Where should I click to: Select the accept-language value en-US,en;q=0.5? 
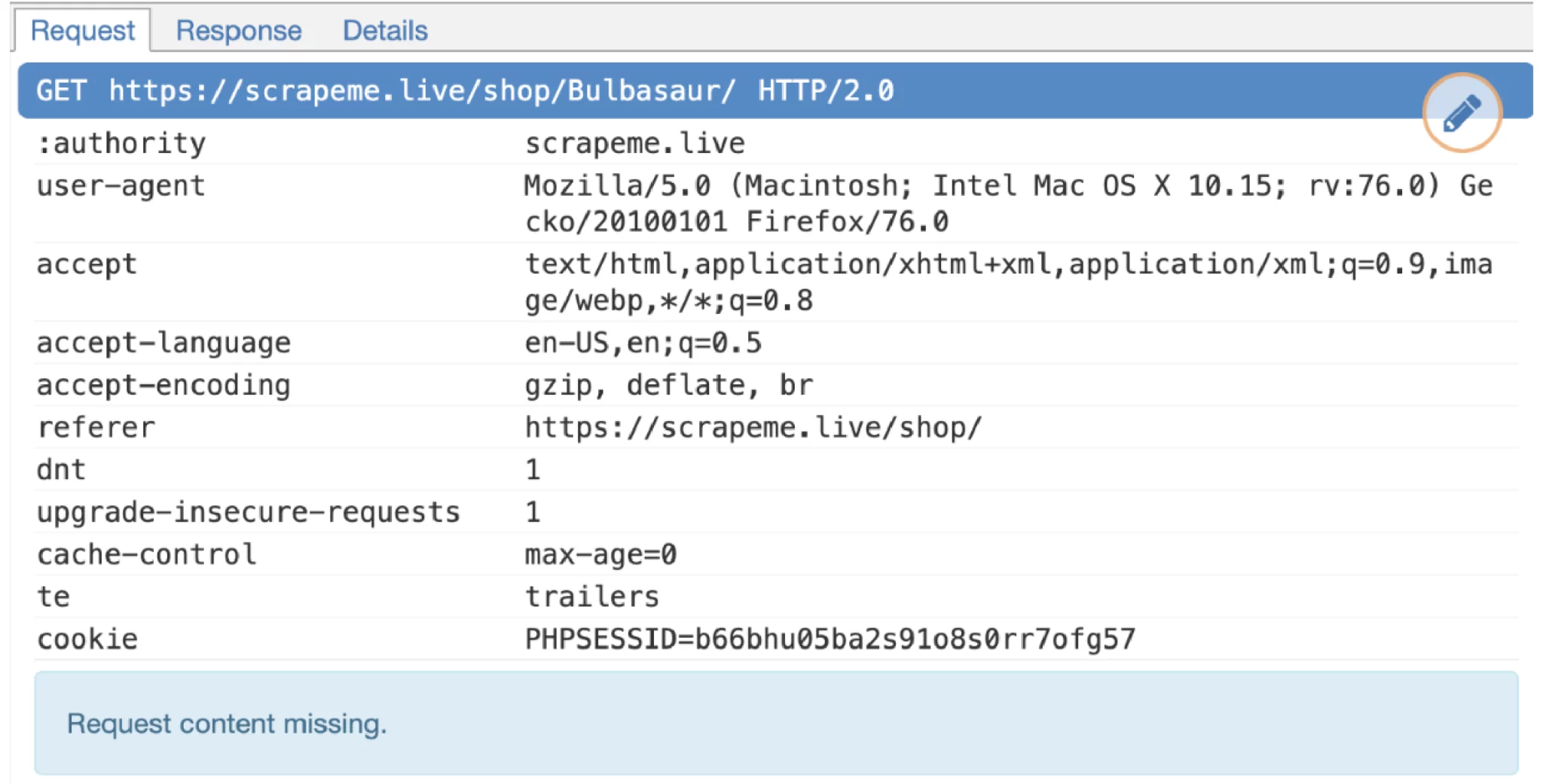tap(643, 343)
